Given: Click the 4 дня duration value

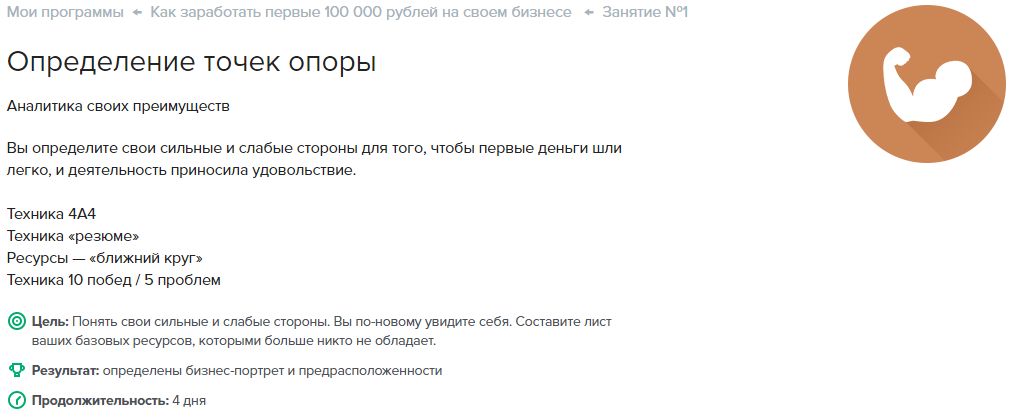Looking at the screenshot, I should pos(189,401).
